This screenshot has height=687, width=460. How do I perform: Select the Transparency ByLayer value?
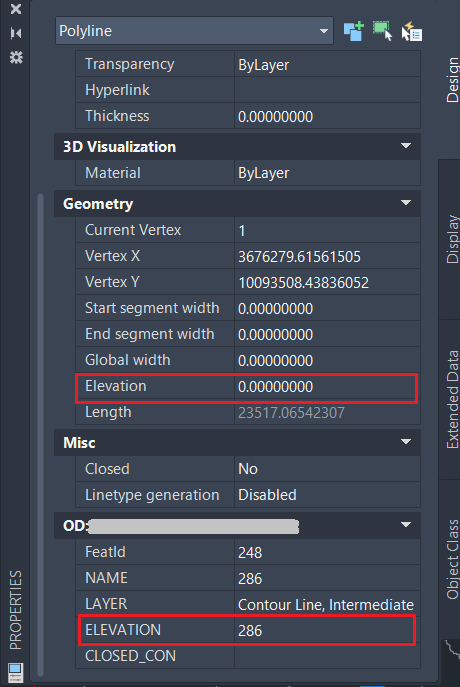pos(327,65)
